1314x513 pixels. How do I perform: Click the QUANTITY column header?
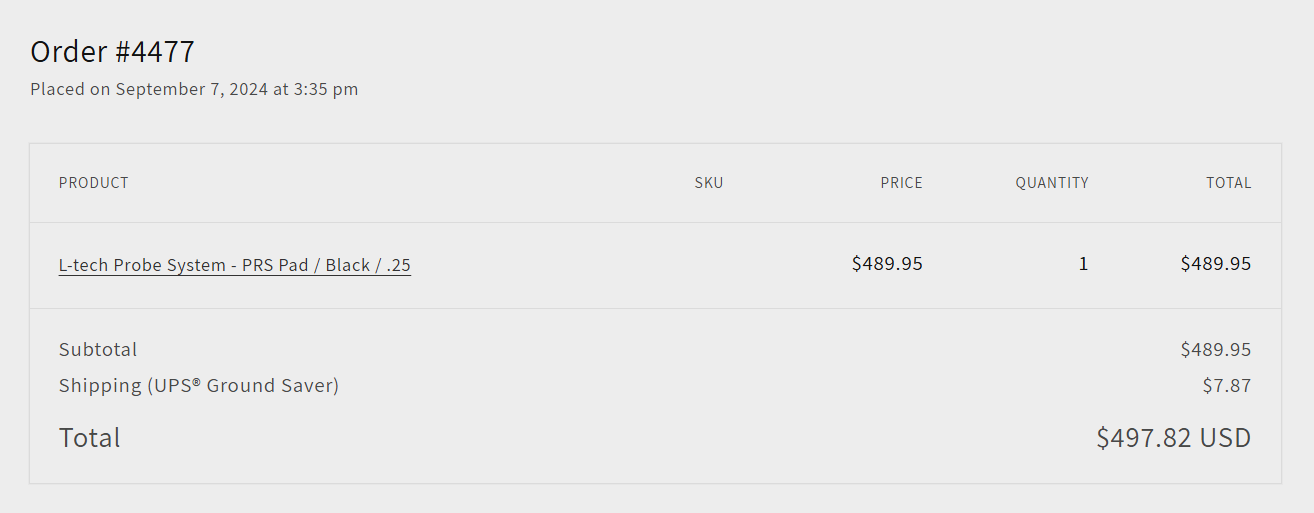coord(1052,183)
